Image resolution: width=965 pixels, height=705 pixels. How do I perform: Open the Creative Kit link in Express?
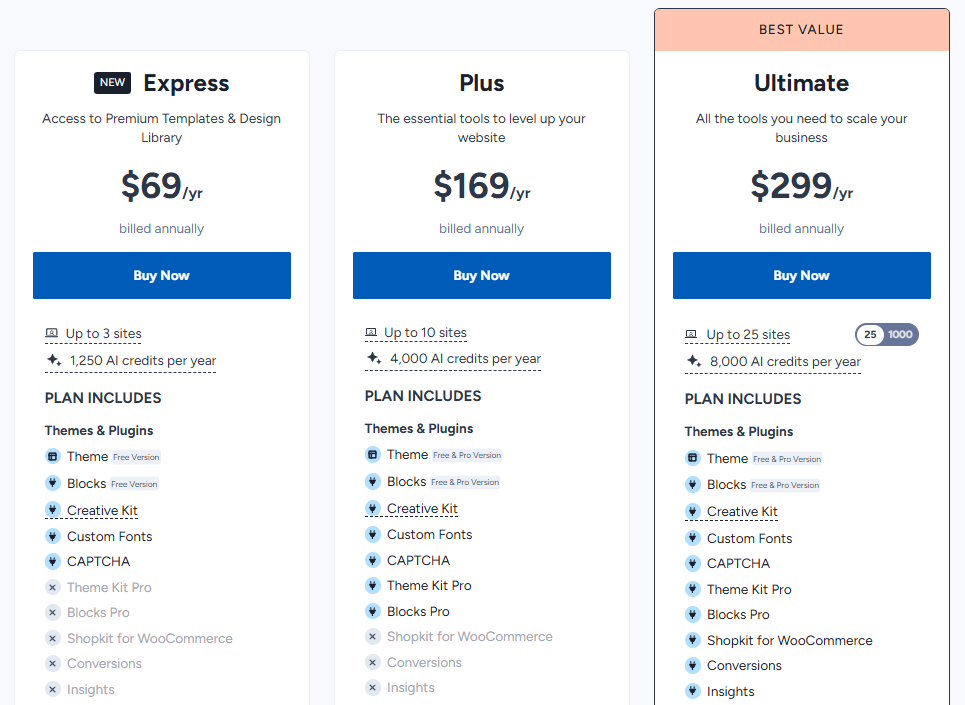(102, 510)
